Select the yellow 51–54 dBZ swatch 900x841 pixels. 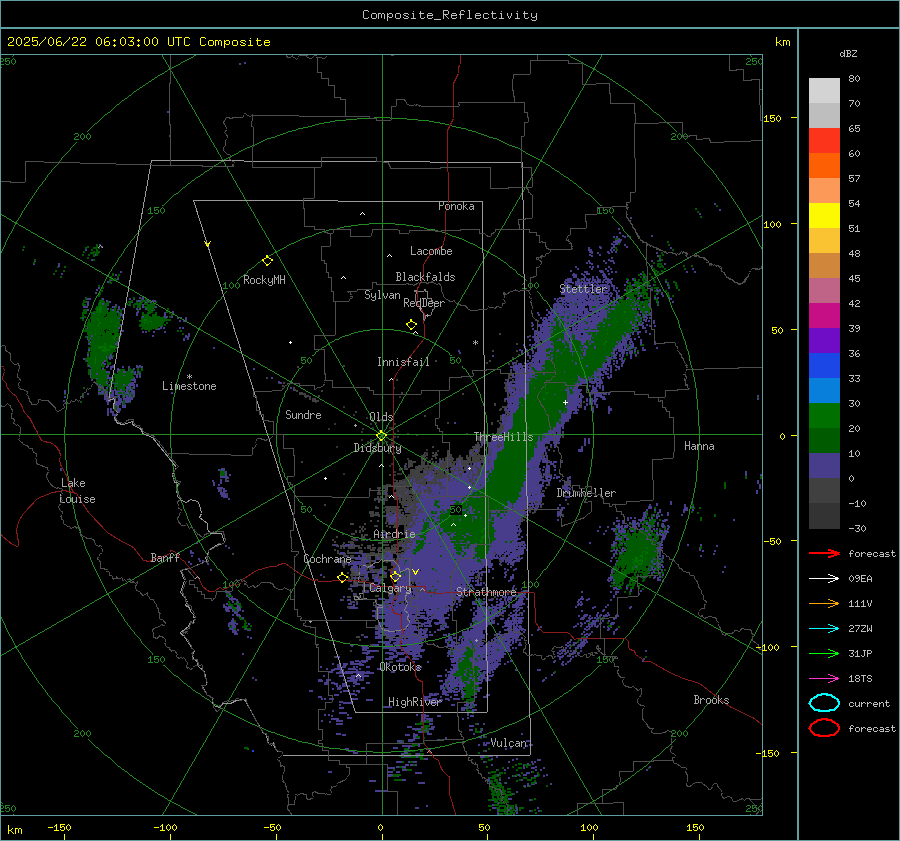coord(824,216)
